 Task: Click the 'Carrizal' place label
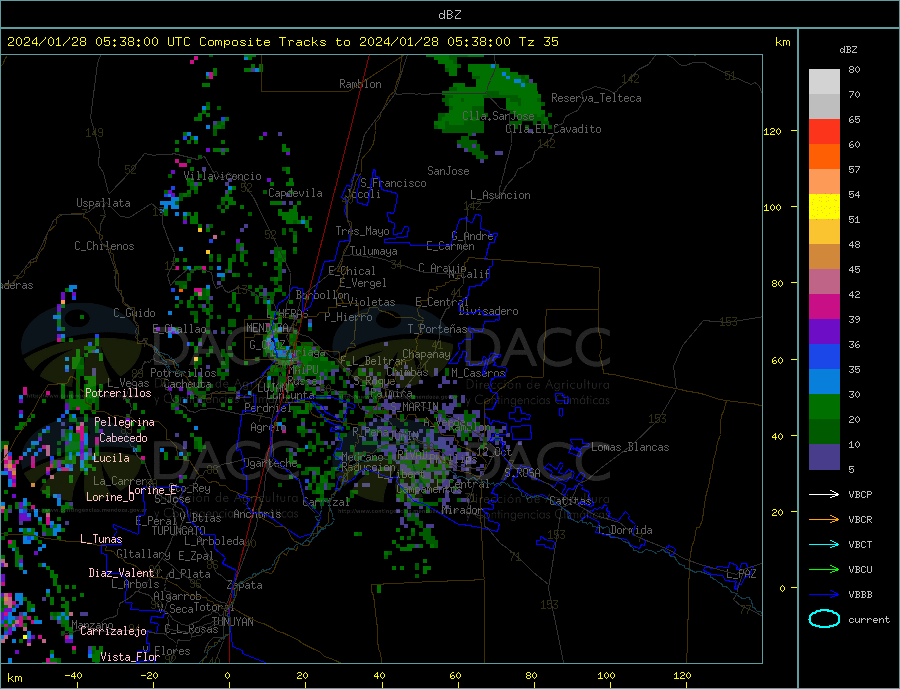click(326, 502)
